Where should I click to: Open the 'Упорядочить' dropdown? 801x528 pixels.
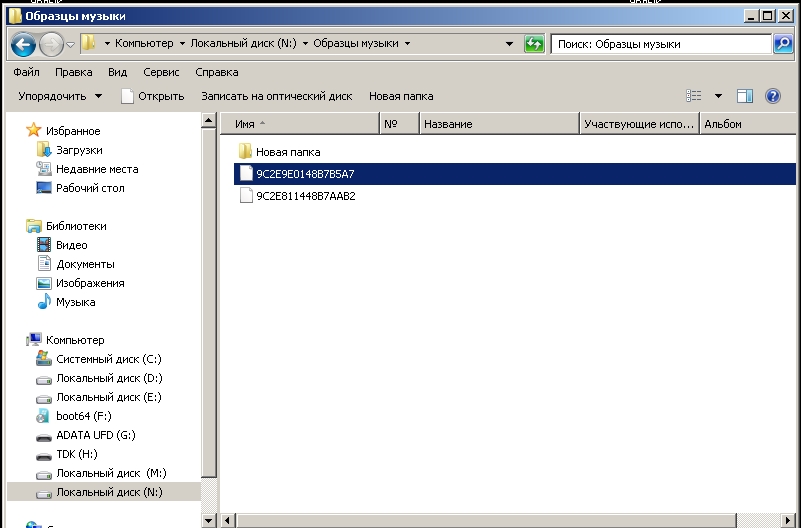60,96
